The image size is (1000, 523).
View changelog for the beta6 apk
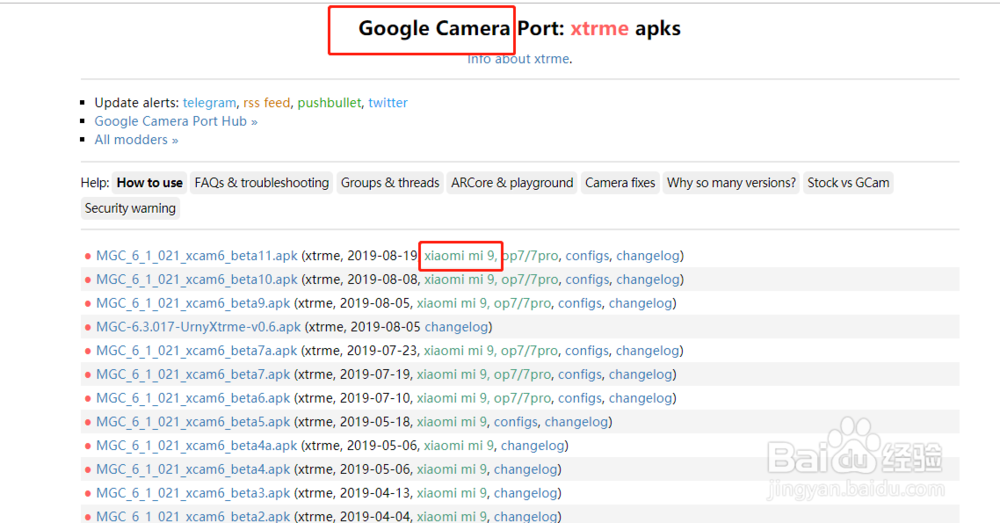640,398
